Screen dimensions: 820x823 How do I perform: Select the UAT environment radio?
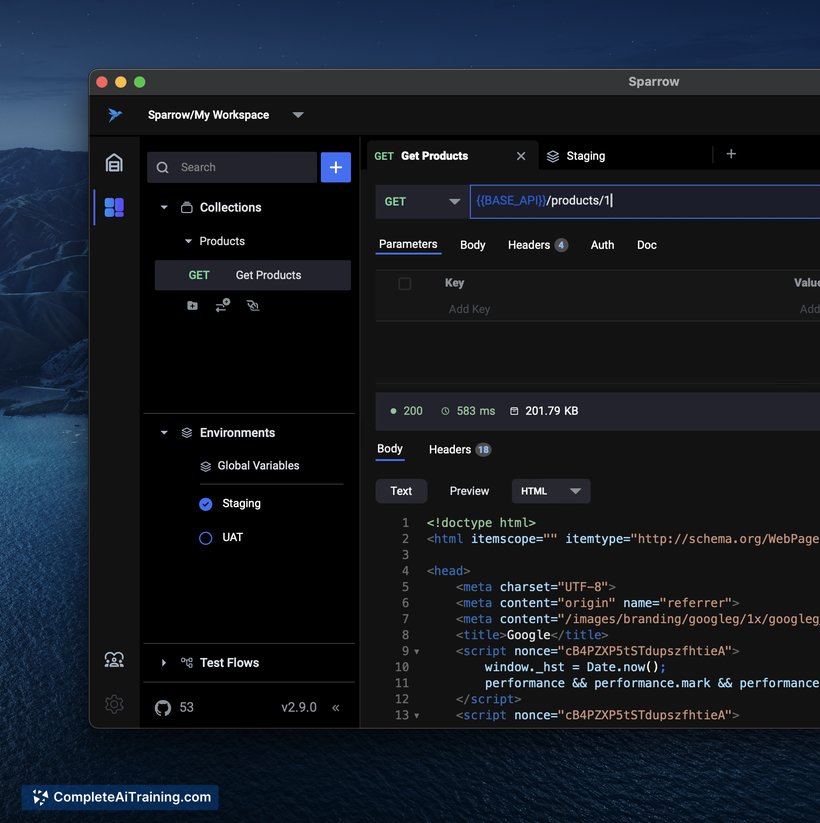(x=206, y=538)
